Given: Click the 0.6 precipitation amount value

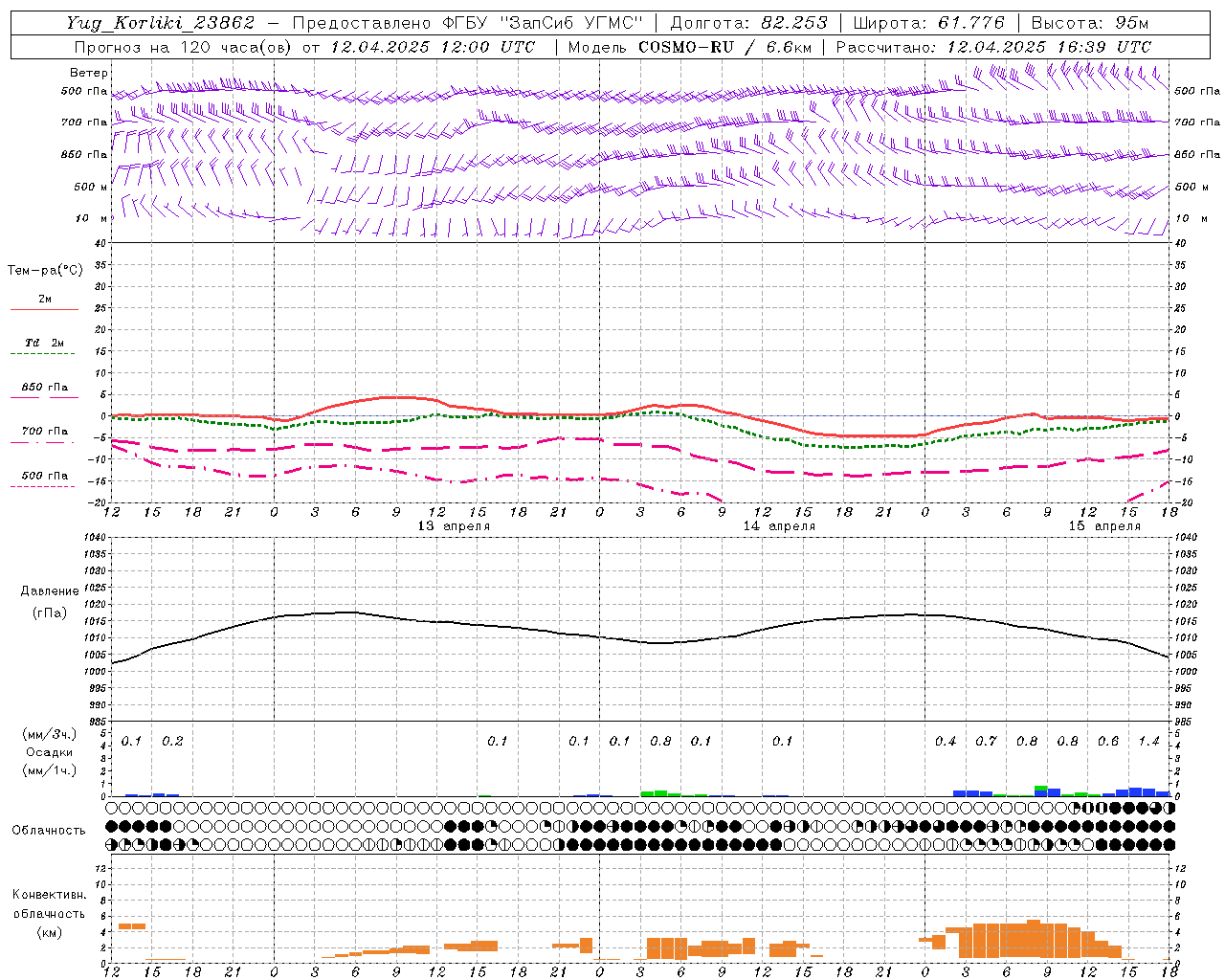Looking at the screenshot, I should [x=1108, y=742].
